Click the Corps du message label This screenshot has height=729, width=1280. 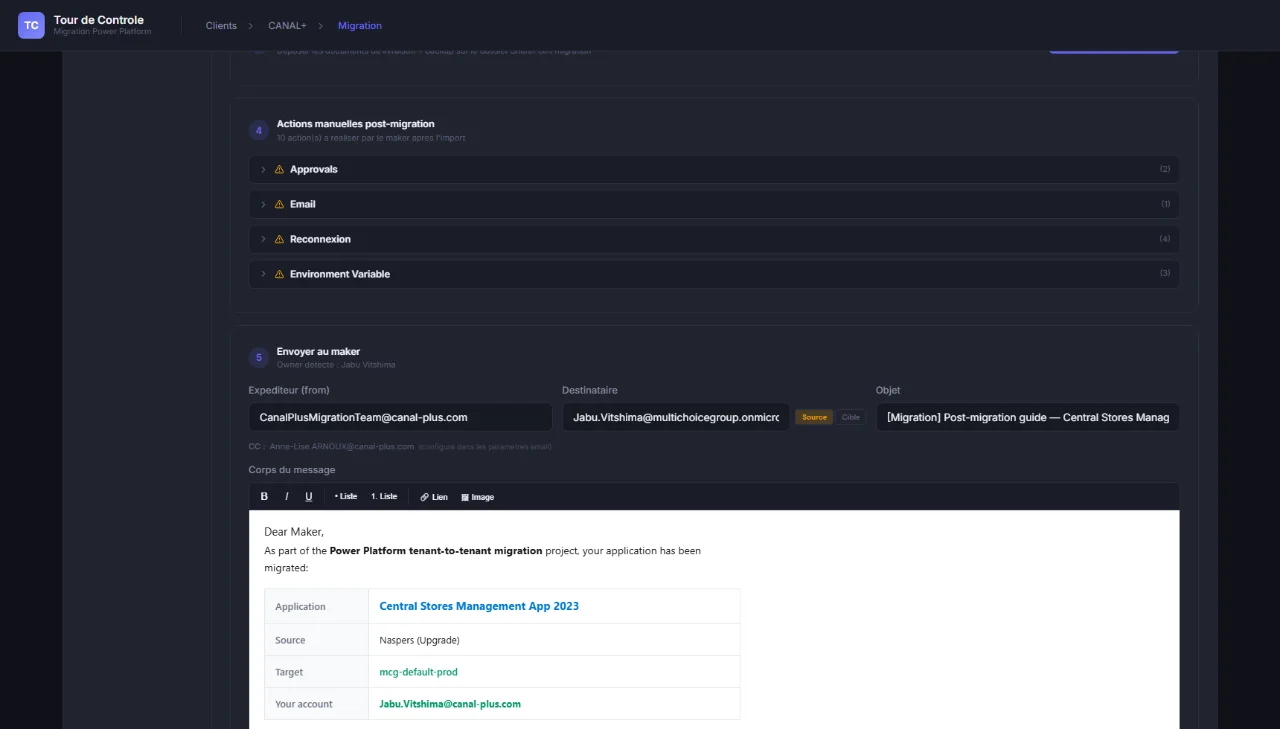[x=292, y=470]
